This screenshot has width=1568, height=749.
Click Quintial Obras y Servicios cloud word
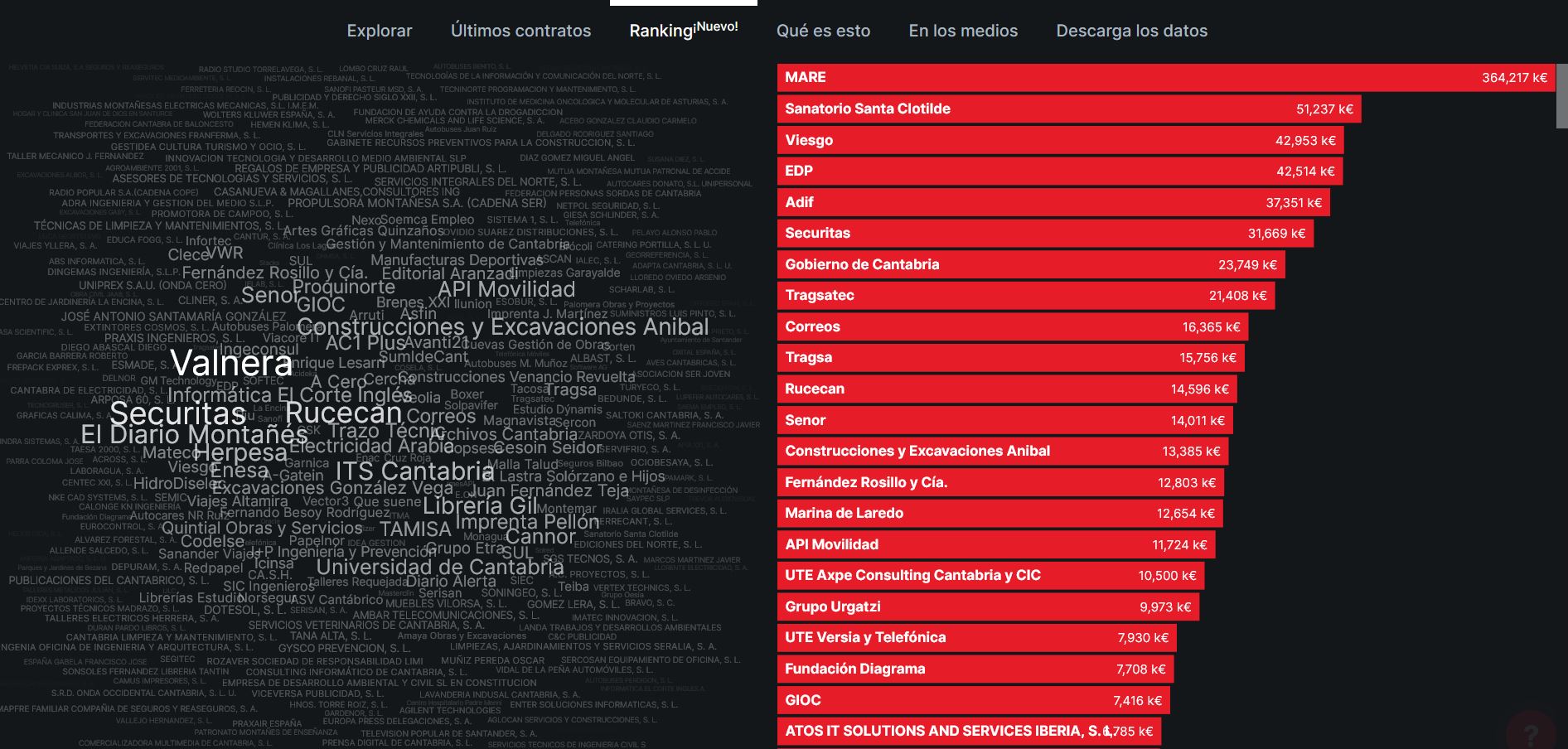pyautogui.click(x=262, y=528)
